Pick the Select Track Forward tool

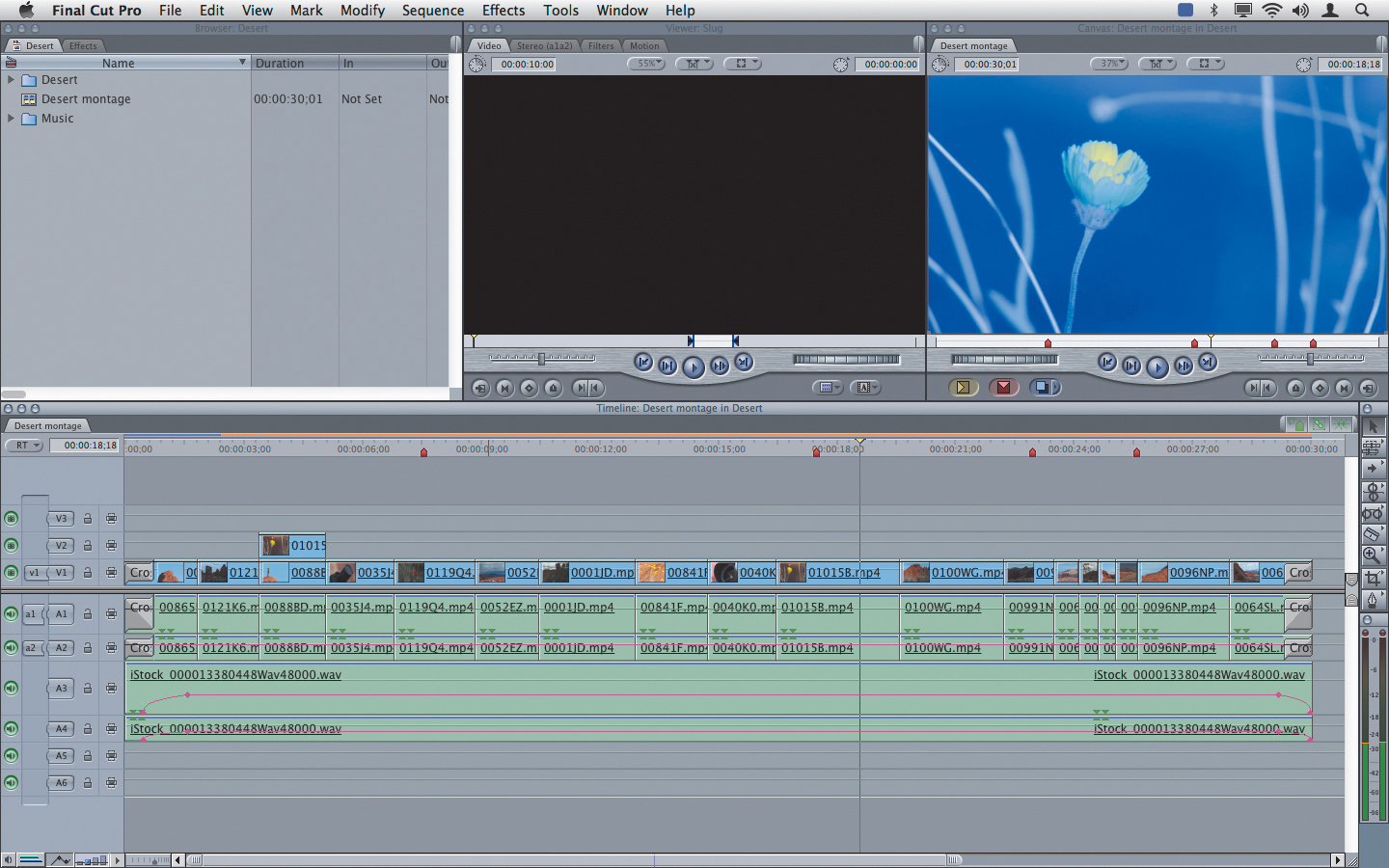click(1373, 469)
